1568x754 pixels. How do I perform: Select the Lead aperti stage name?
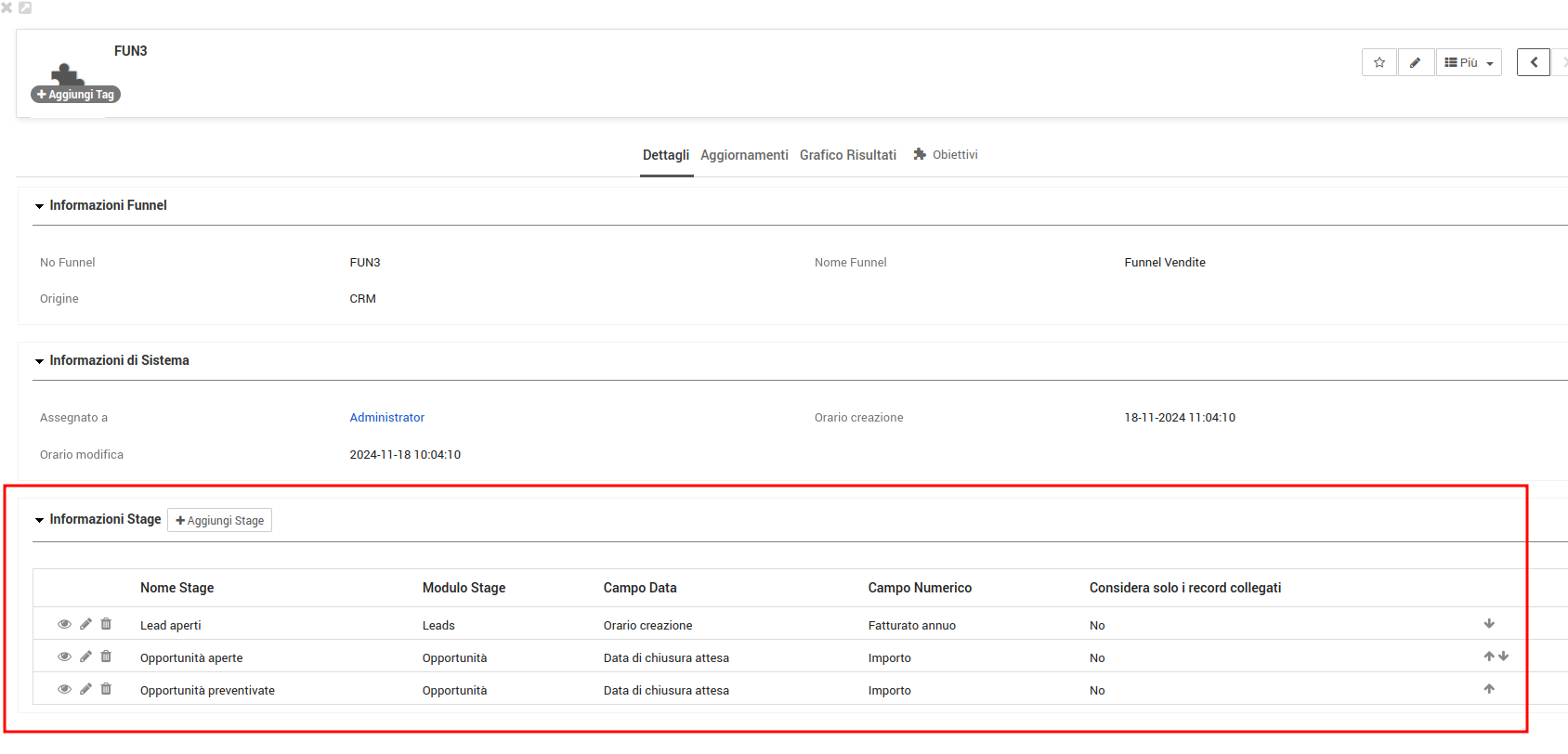tap(171, 626)
